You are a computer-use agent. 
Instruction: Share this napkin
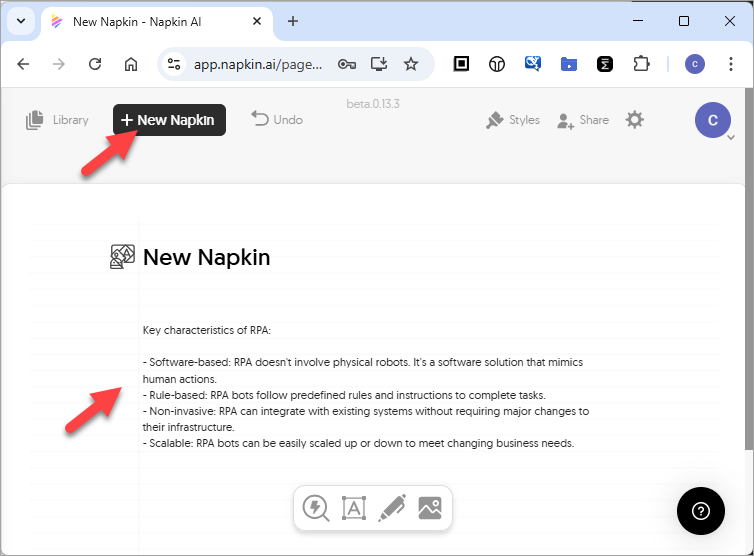click(583, 120)
